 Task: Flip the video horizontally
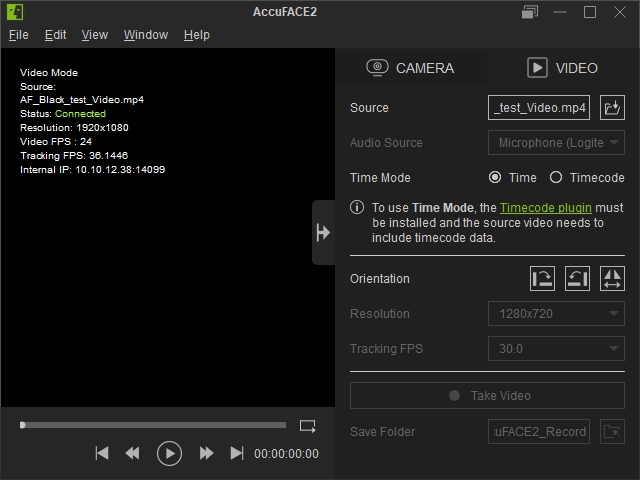[x=612, y=278]
